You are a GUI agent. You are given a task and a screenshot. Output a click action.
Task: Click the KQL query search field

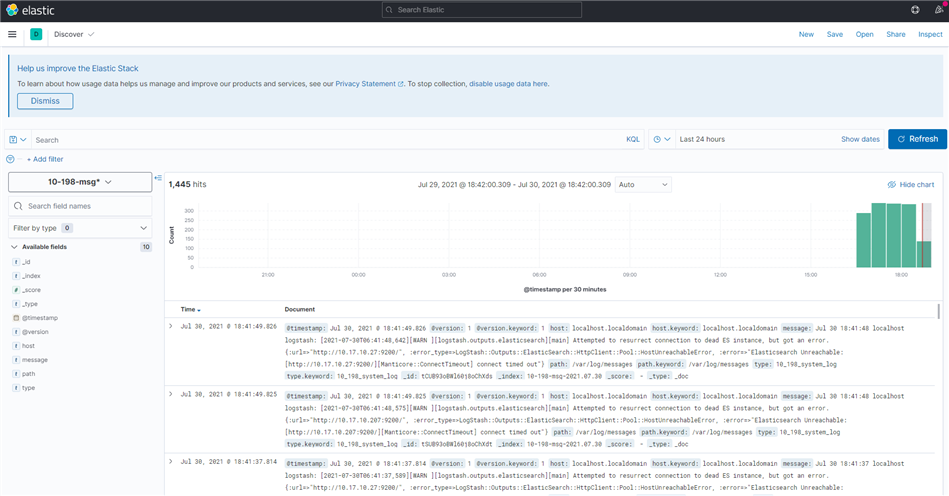coord(327,140)
